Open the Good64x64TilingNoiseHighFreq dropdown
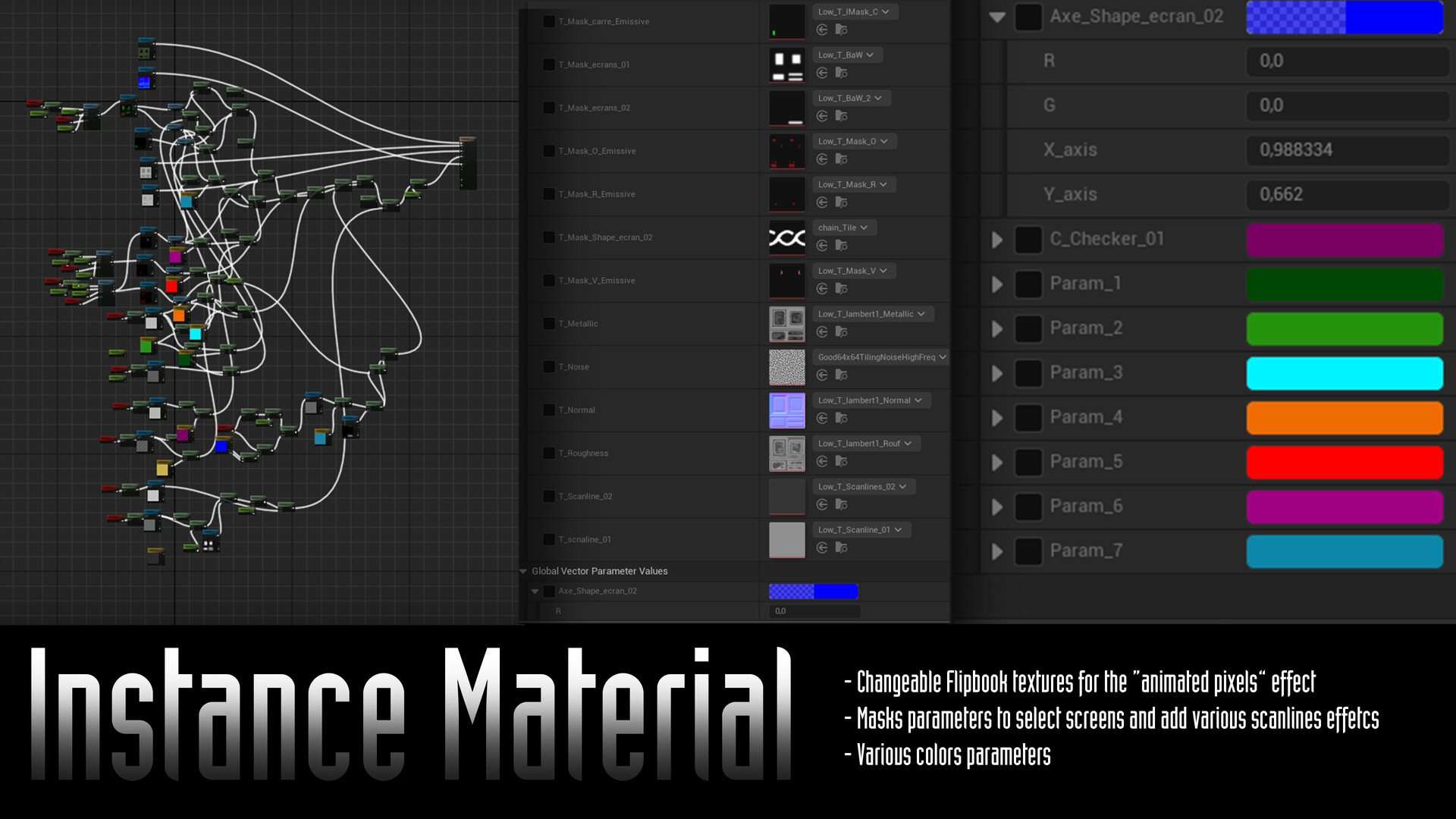 click(x=881, y=357)
